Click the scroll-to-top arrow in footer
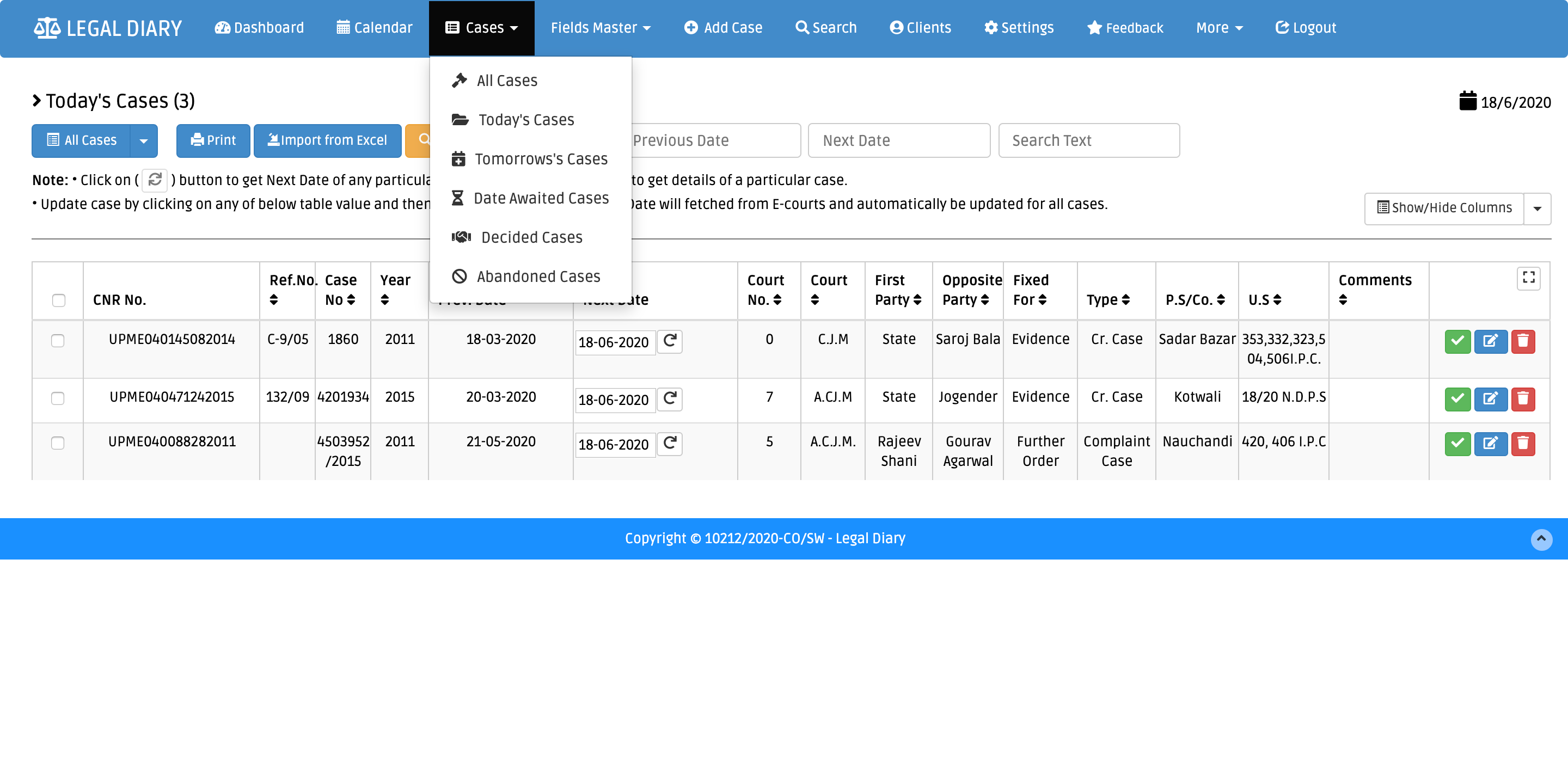The width and height of the screenshot is (1568, 762). [x=1541, y=539]
